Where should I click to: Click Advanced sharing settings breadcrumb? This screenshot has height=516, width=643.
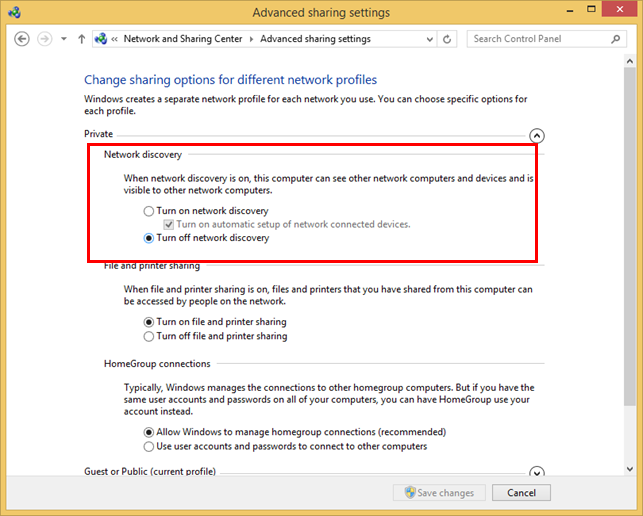tap(315, 39)
